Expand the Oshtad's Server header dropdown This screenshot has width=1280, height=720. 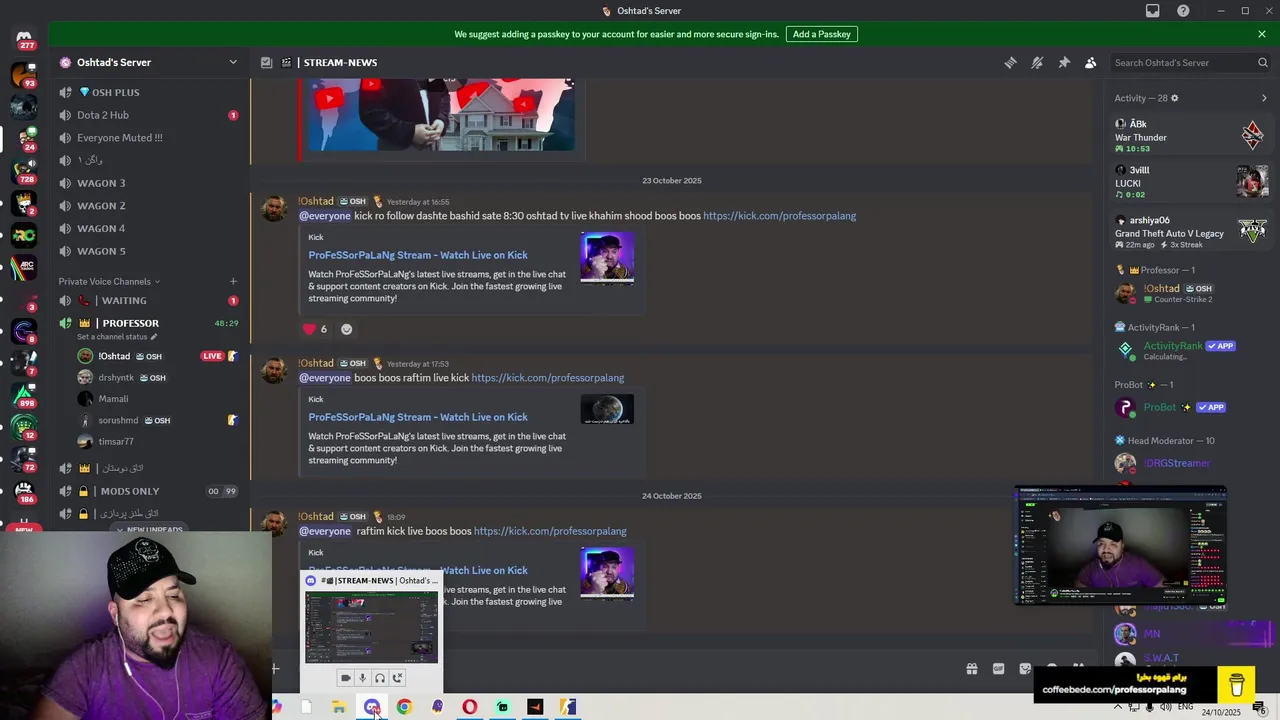pyautogui.click(x=233, y=62)
